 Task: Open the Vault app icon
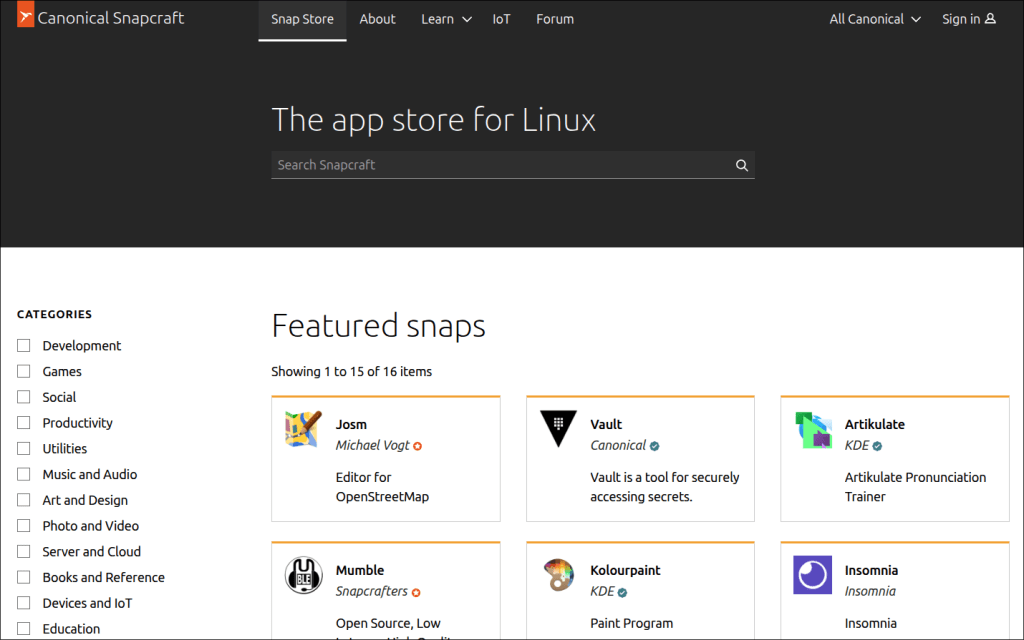click(558, 429)
